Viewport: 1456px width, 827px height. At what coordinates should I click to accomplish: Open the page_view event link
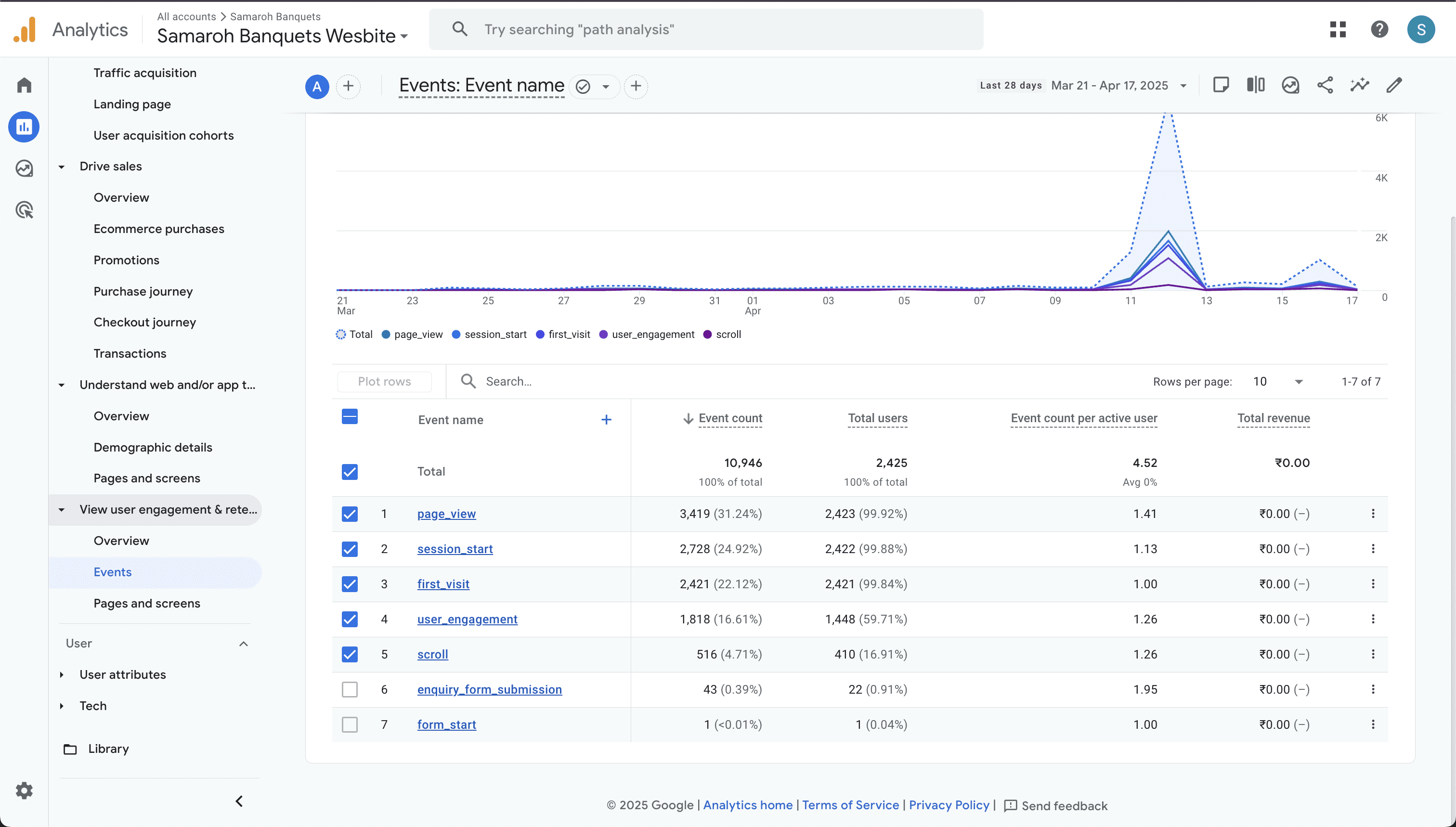pyautogui.click(x=446, y=514)
